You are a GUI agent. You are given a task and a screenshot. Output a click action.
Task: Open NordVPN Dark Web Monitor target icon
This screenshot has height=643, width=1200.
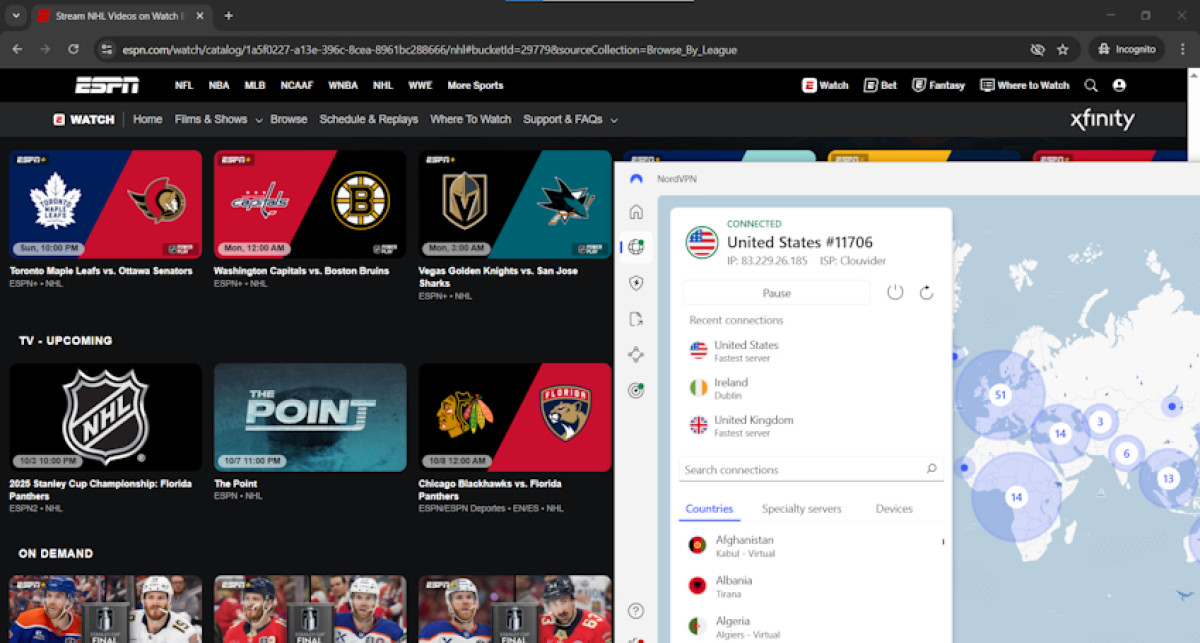pos(636,390)
